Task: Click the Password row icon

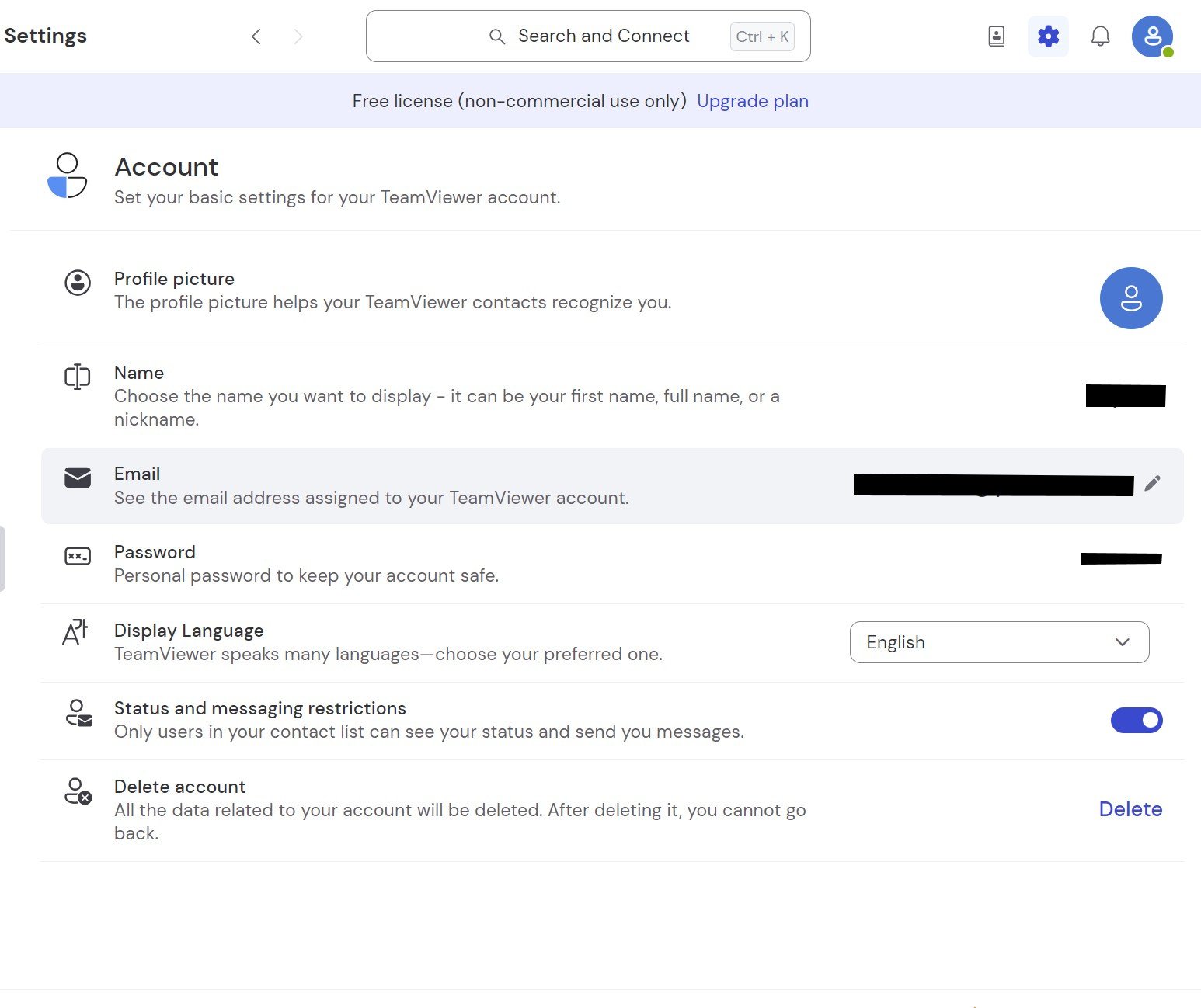Action: pos(78,556)
